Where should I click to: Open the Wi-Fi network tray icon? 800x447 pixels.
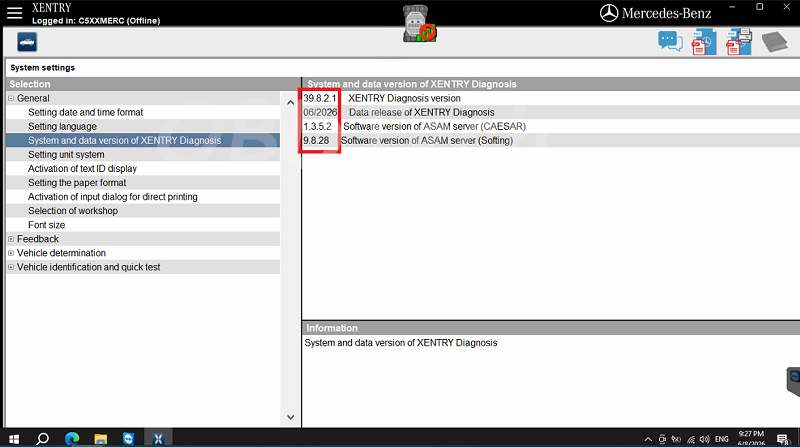(691, 439)
